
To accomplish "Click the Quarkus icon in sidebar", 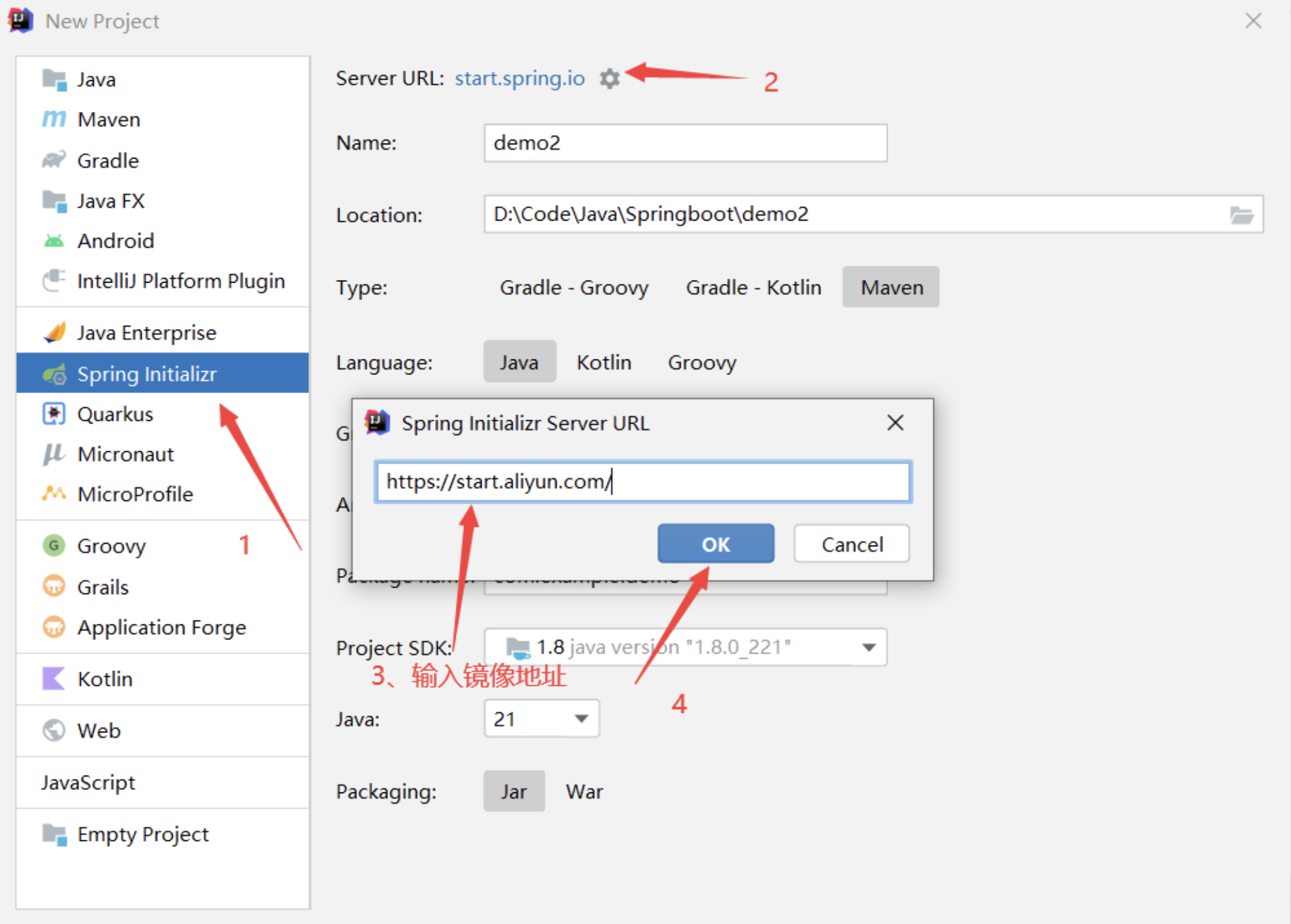I will [54, 414].
